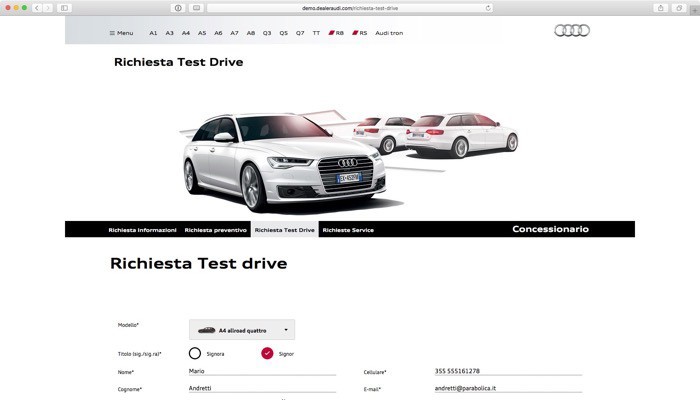700x400 pixels.
Task: Select the Richiesta Test Drive tab
Action: point(285,229)
